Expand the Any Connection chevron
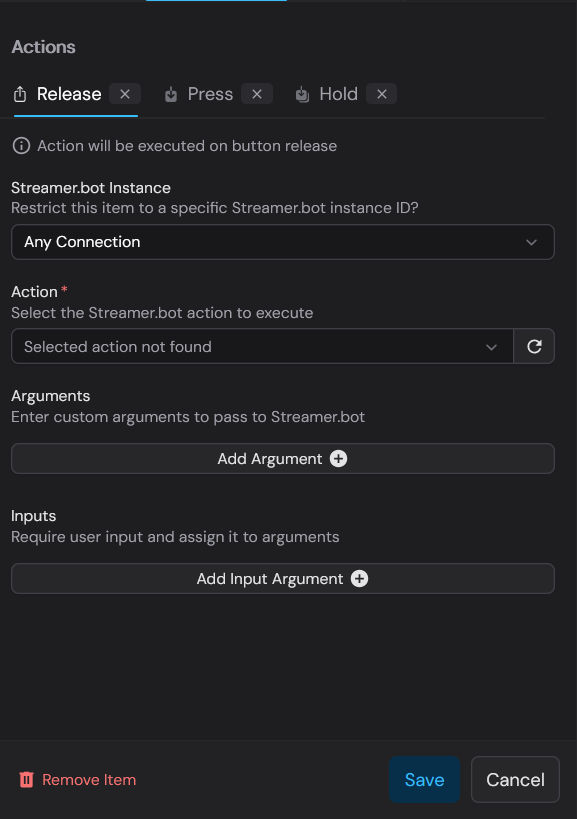 click(534, 242)
